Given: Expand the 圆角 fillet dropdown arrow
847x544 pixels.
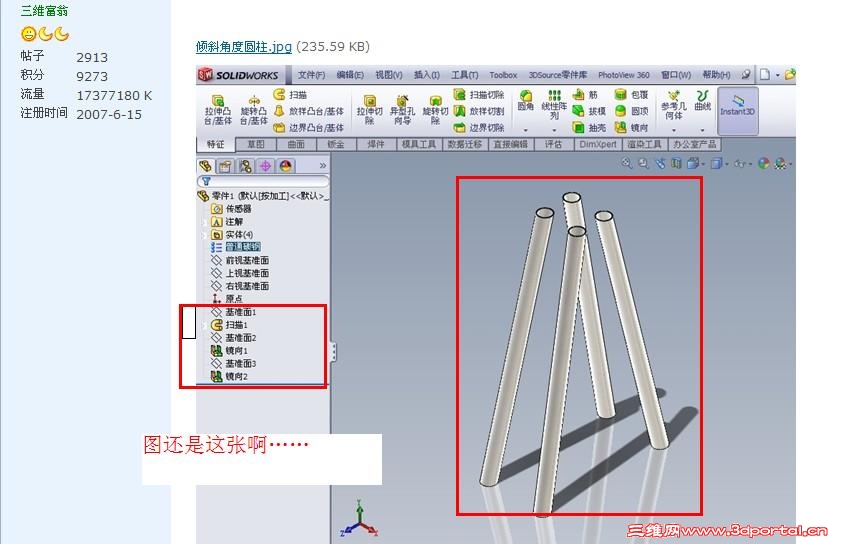Looking at the screenshot, I should pyautogui.click(x=526, y=130).
